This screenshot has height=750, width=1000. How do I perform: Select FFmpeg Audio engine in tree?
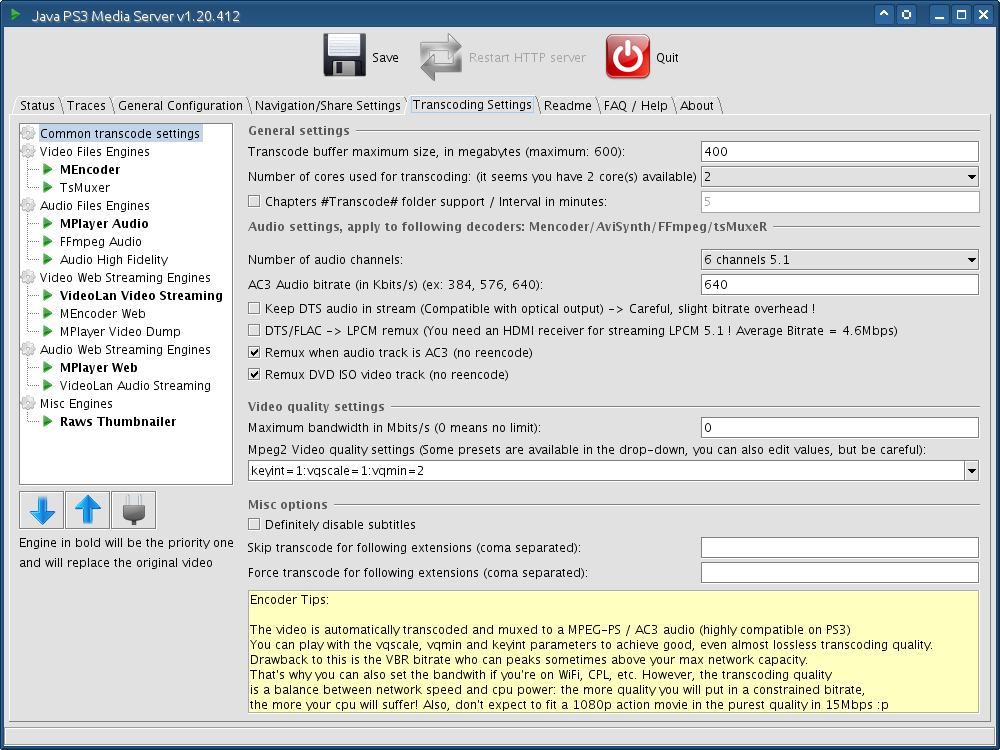[101, 242]
